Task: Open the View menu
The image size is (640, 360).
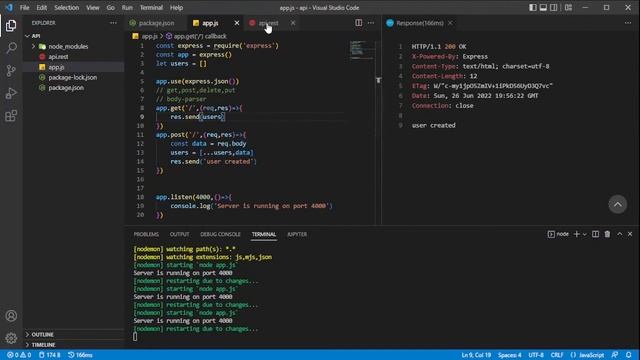Action: (93, 7)
